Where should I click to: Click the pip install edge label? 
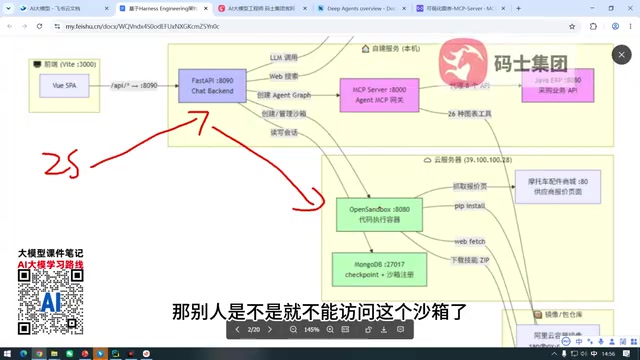tap(469, 206)
